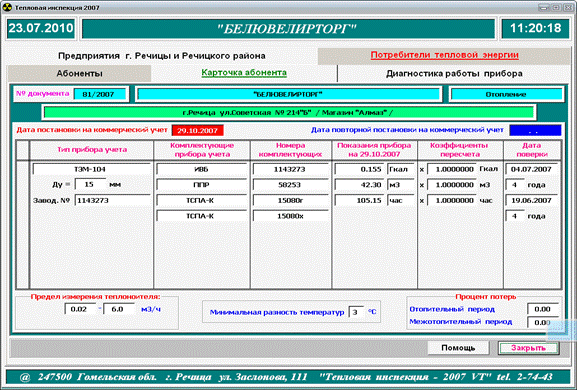
Task: Click the Гкал unit field of the 0.155 reading
Action: [401, 169]
